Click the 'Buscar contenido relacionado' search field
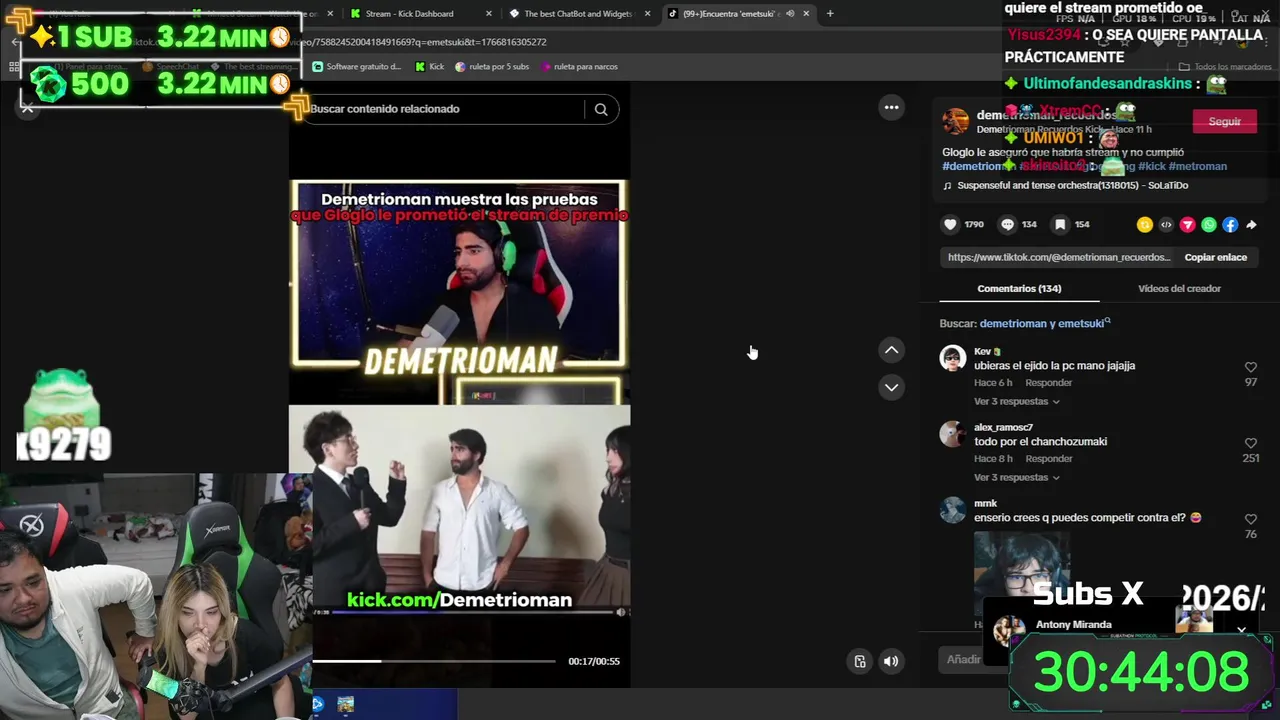The width and height of the screenshot is (1280, 720). (x=445, y=109)
